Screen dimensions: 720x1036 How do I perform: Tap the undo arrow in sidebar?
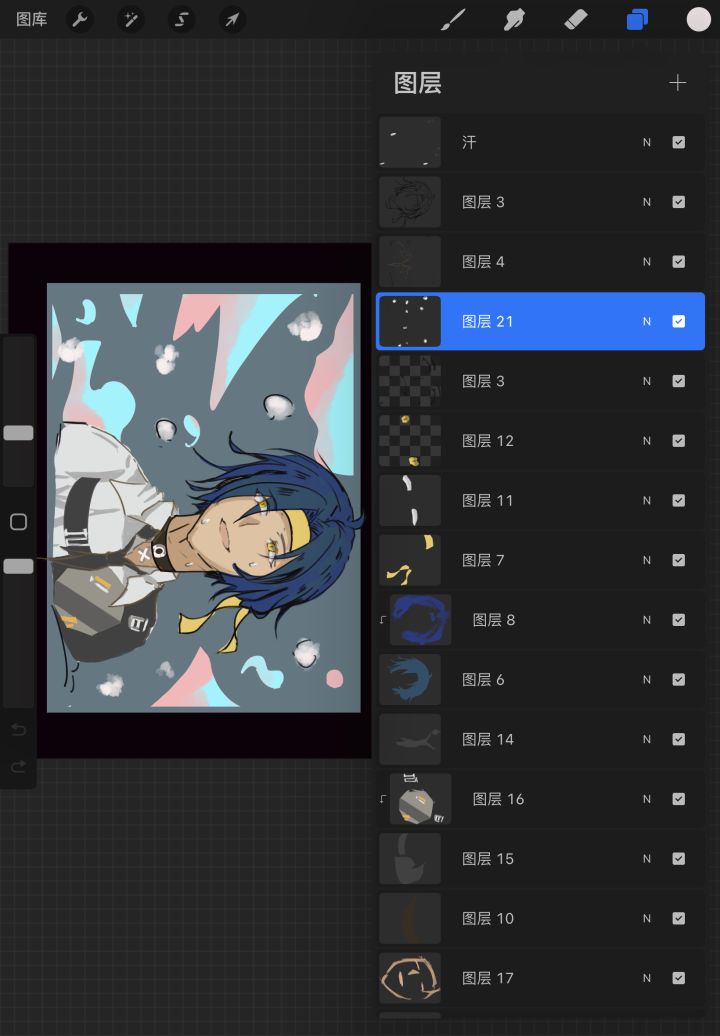tap(18, 729)
